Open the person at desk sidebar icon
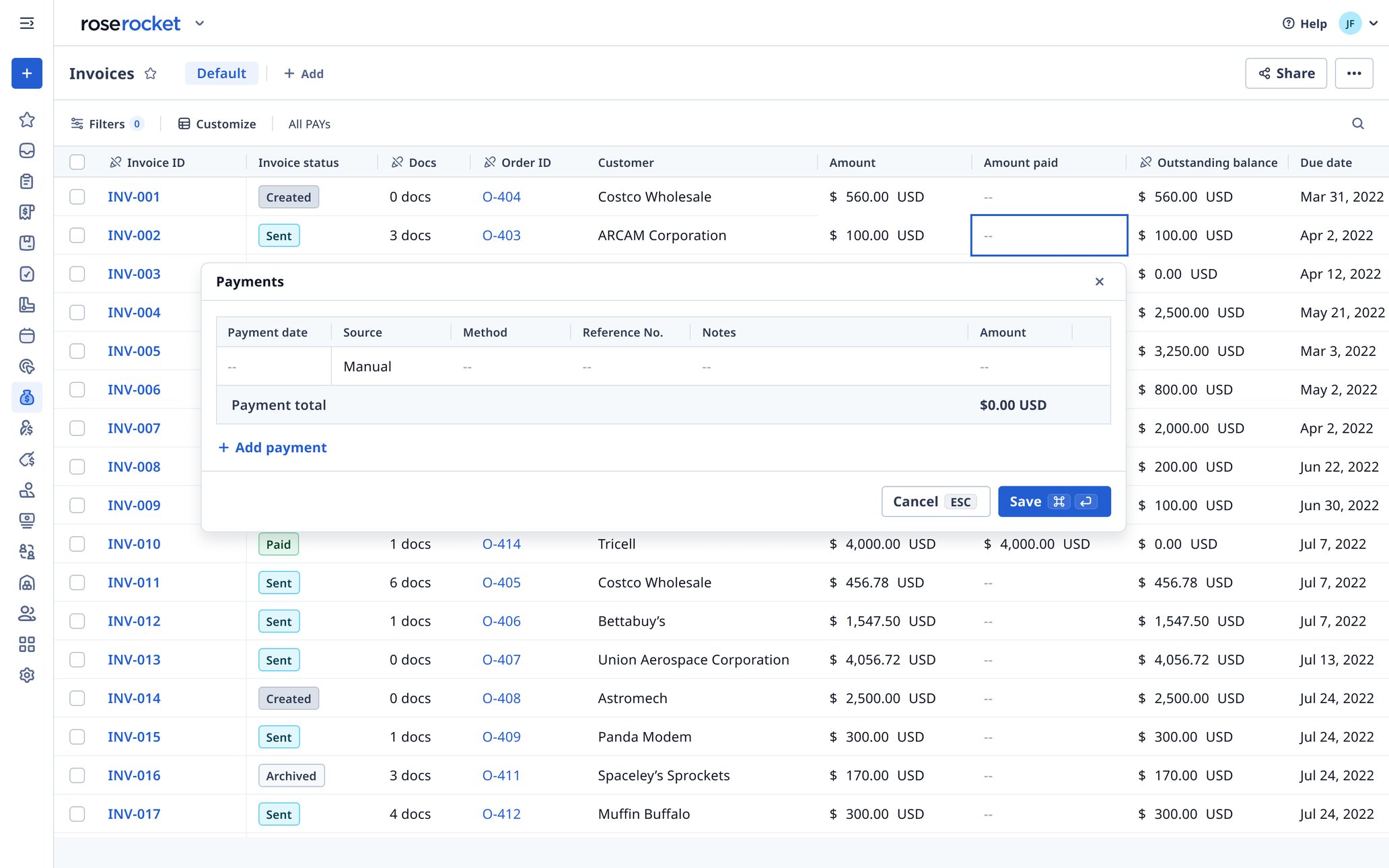This screenshot has height=868, width=1389. click(x=27, y=491)
